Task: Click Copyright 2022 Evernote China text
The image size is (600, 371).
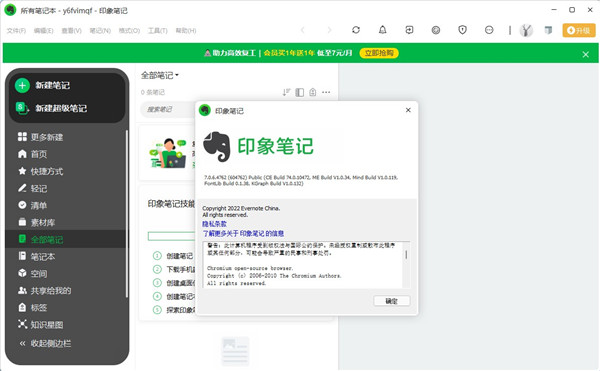Action: coord(241,208)
